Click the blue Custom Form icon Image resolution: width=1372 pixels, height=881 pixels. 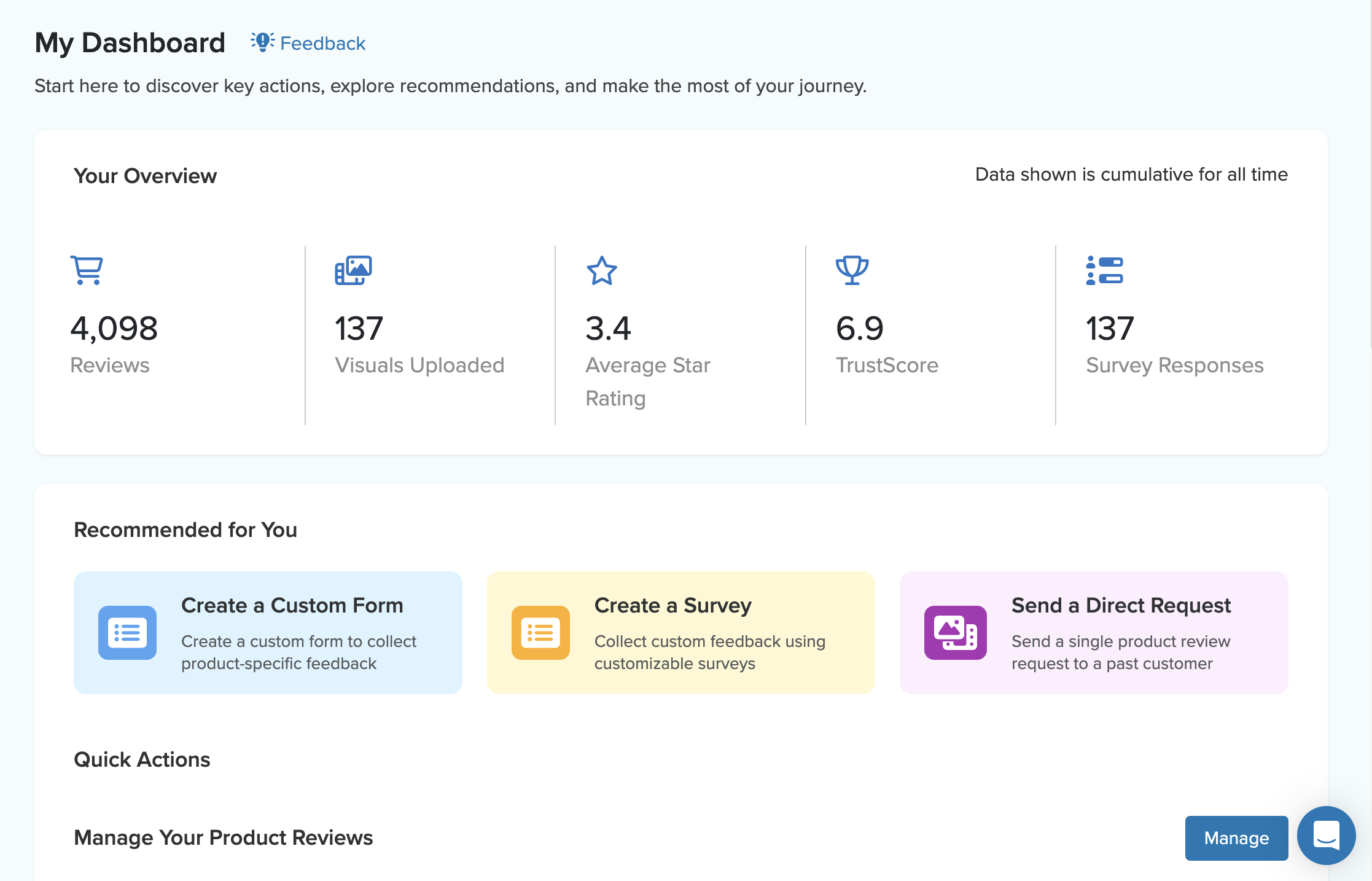127,633
